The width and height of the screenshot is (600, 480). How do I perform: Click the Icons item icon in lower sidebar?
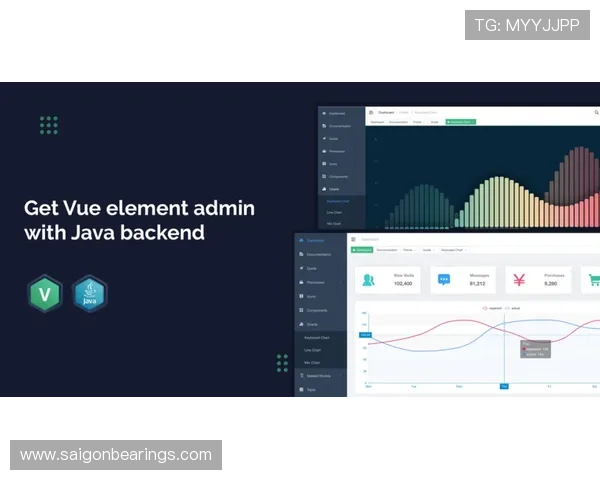tap(301, 296)
